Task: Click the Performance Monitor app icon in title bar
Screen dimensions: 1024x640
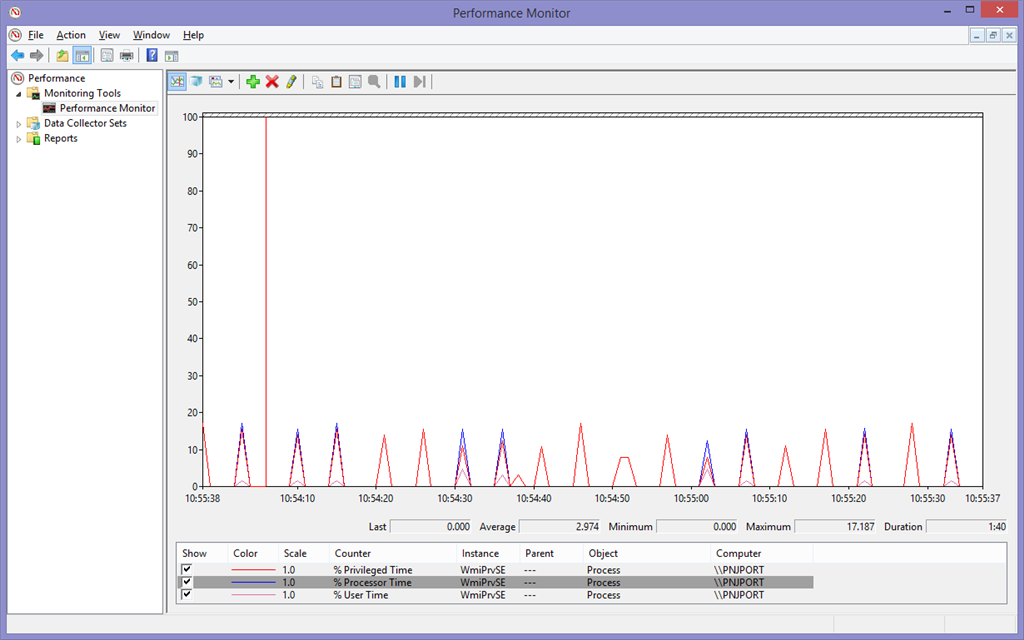Action: 15,12
